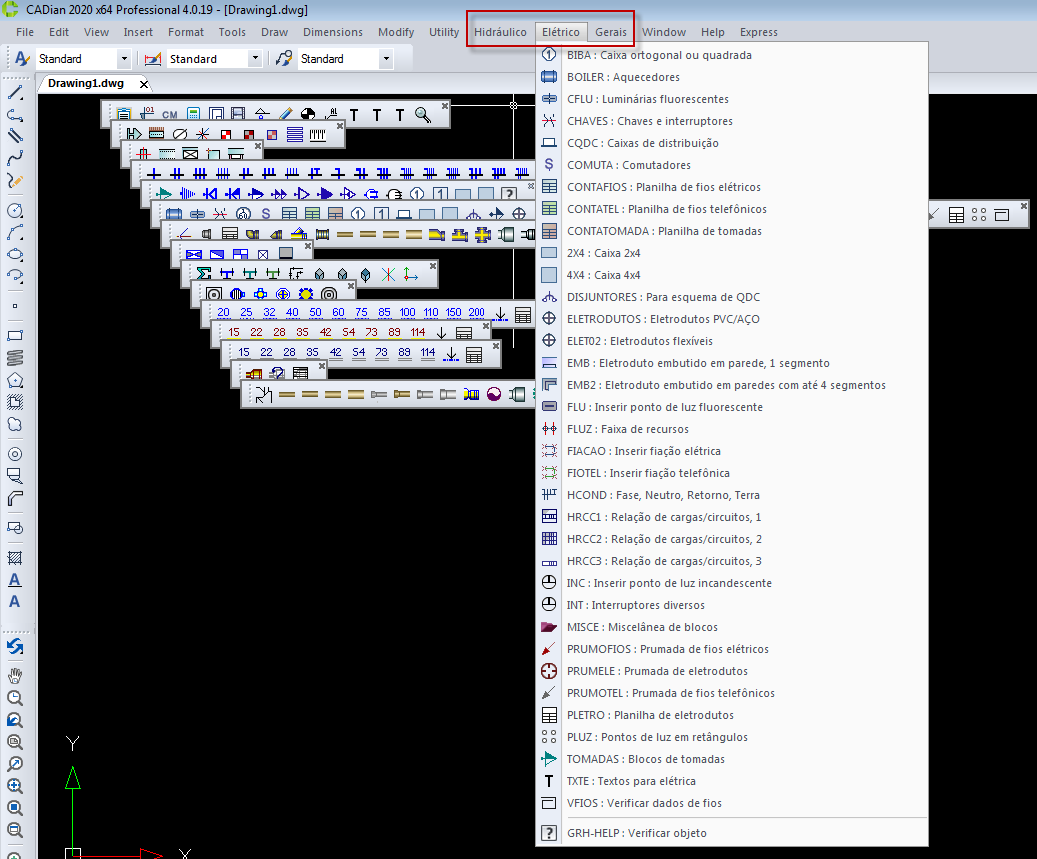Close the Drawing1.dwg document tab

[144, 84]
